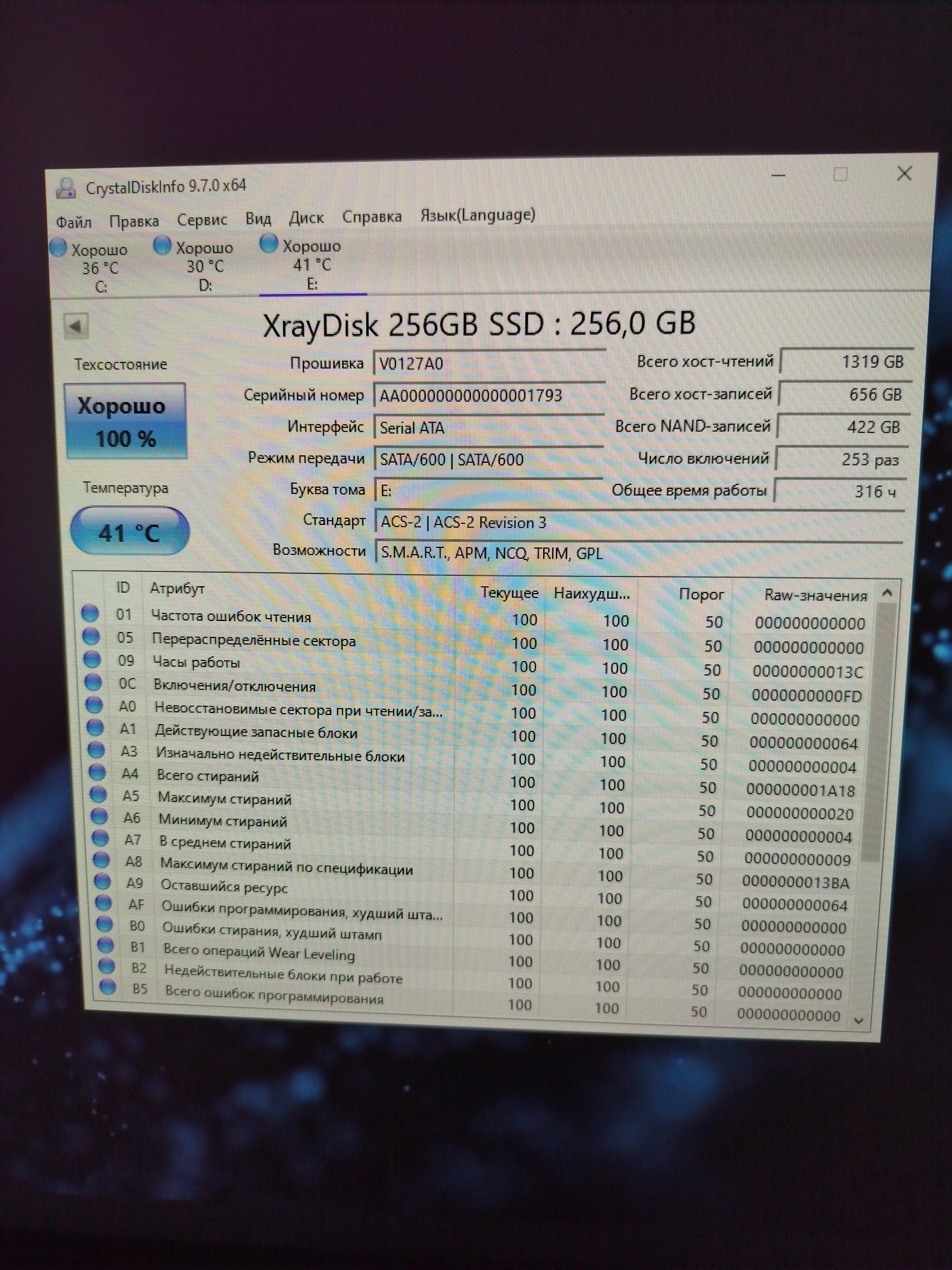Click total host writes value 656 GB
Image resolution: width=952 pixels, height=1270 pixels.
click(x=845, y=394)
